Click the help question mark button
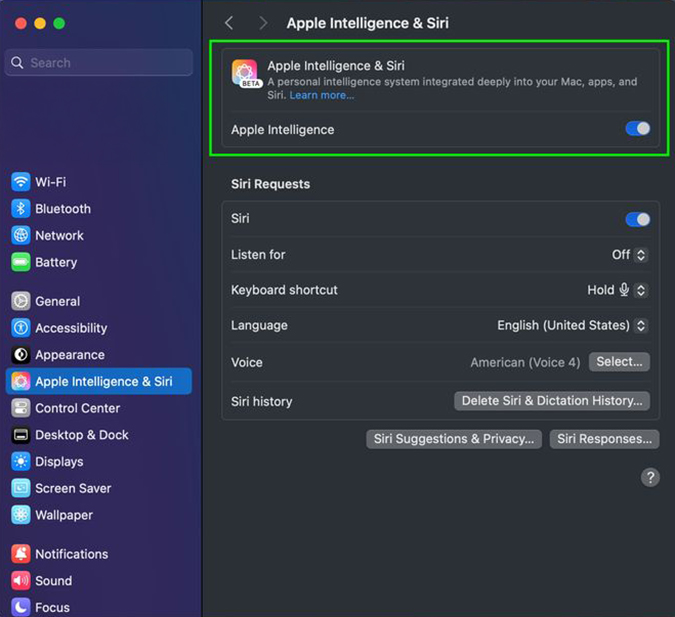 pyautogui.click(x=650, y=477)
